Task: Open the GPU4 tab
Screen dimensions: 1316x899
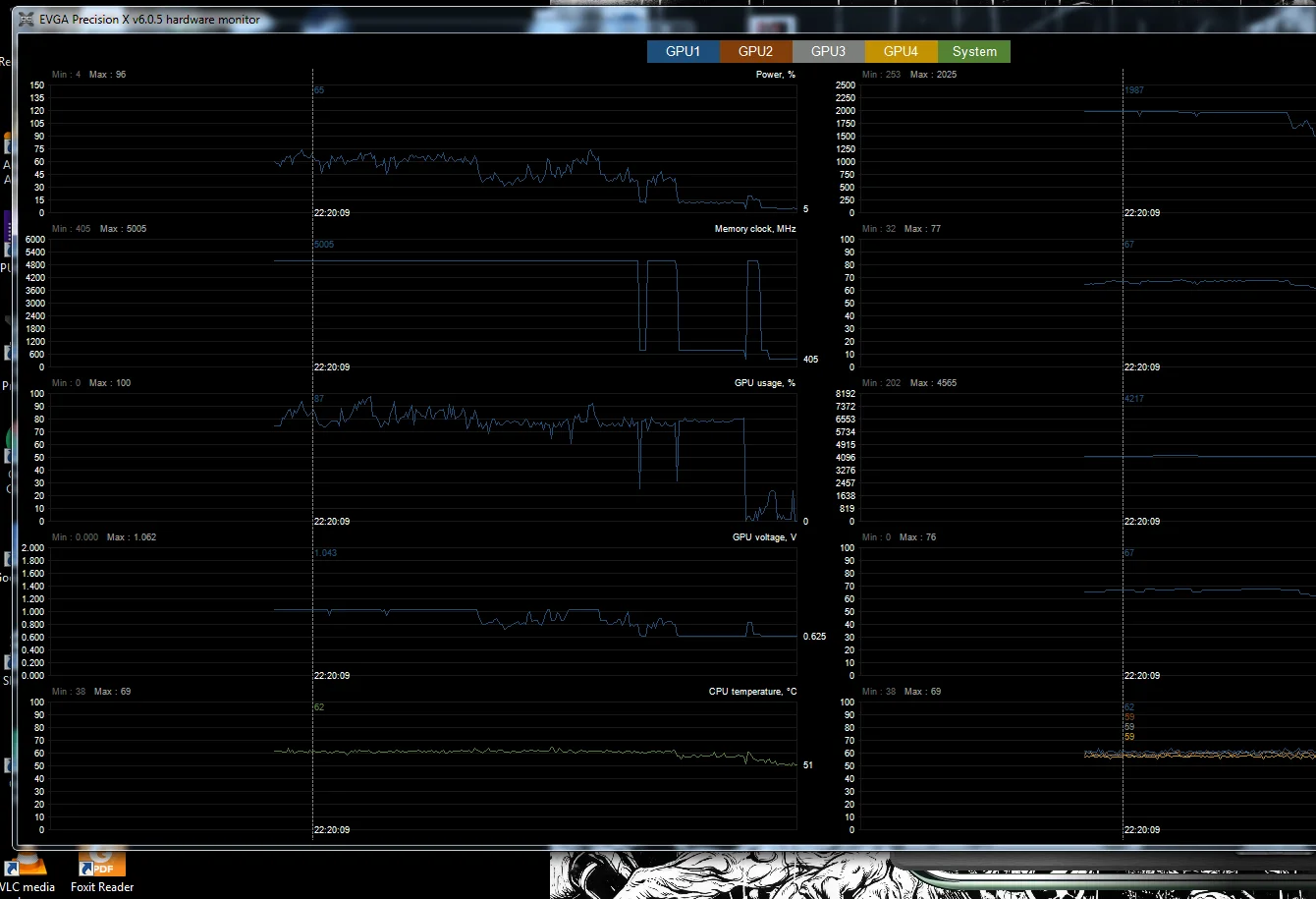Action: 901,52
